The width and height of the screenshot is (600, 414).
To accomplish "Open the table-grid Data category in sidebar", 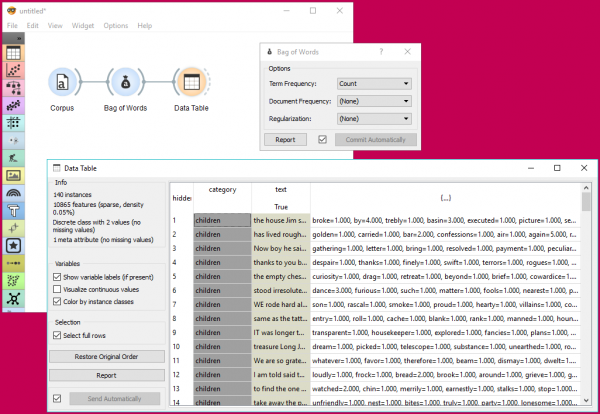I will tap(14, 52).
